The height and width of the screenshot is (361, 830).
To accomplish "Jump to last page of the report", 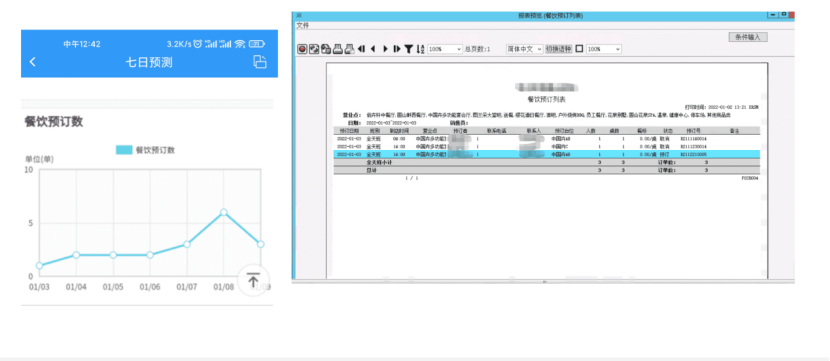I will pyautogui.click(x=397, y=49).
